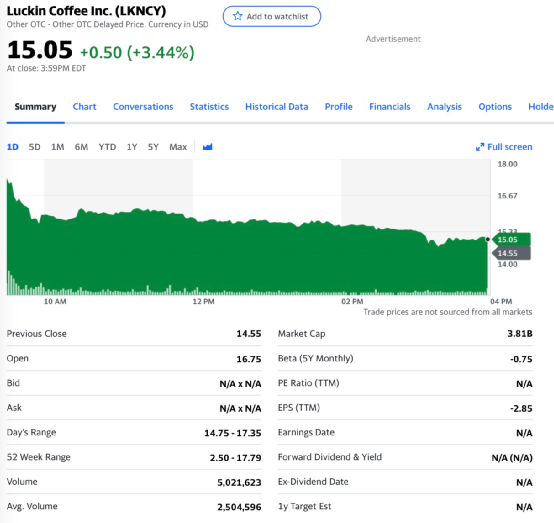Click the green 15.05 price marker
Image resolution: width=554 pixels, height=523 pixels.
(511, 240)
